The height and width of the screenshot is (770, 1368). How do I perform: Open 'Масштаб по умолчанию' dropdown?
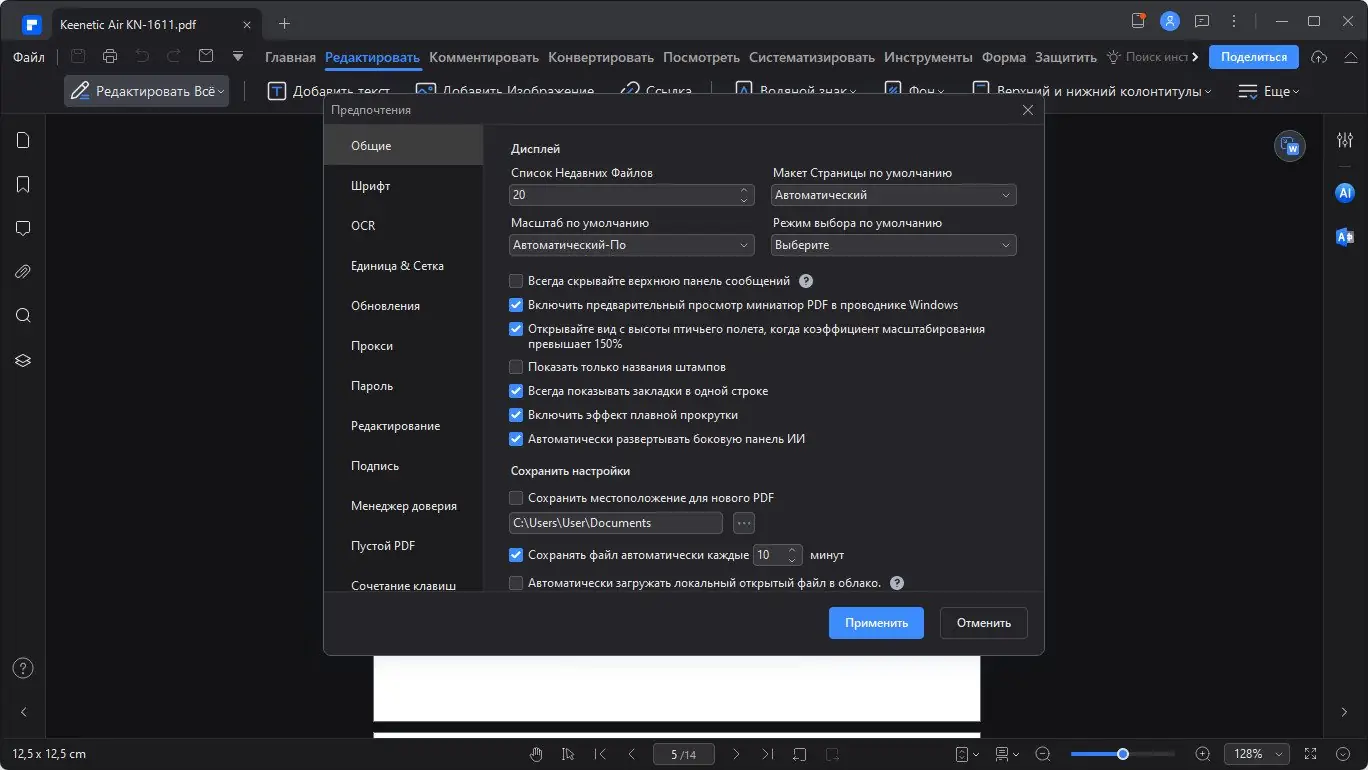coord(632,245)
